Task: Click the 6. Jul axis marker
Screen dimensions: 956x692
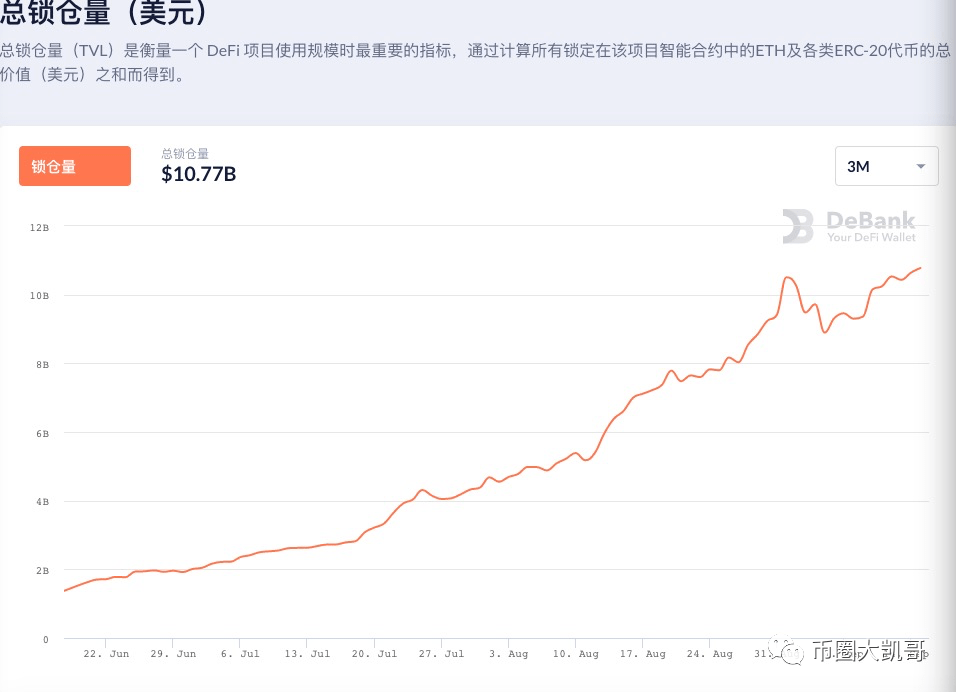Action: [x=240, y=654]
